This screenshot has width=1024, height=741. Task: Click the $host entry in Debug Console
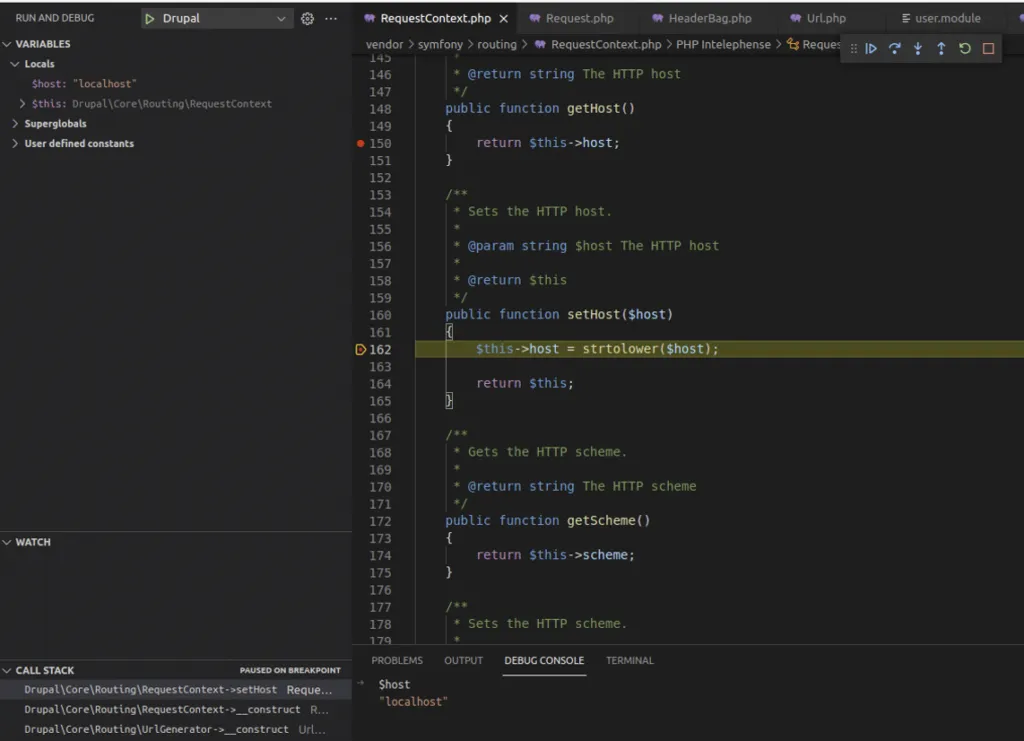coord(394,685)
